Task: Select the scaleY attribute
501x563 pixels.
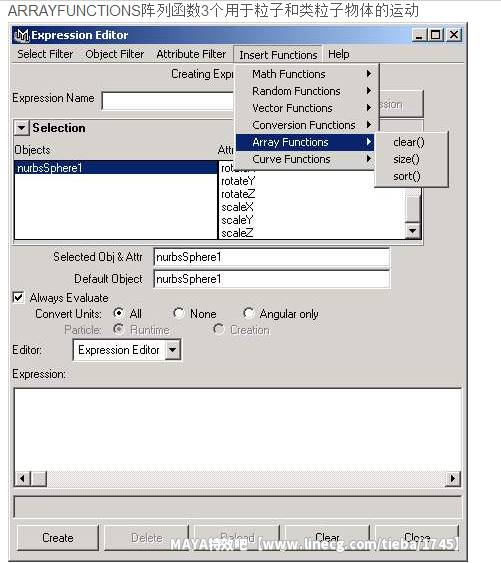Action: 237,220
